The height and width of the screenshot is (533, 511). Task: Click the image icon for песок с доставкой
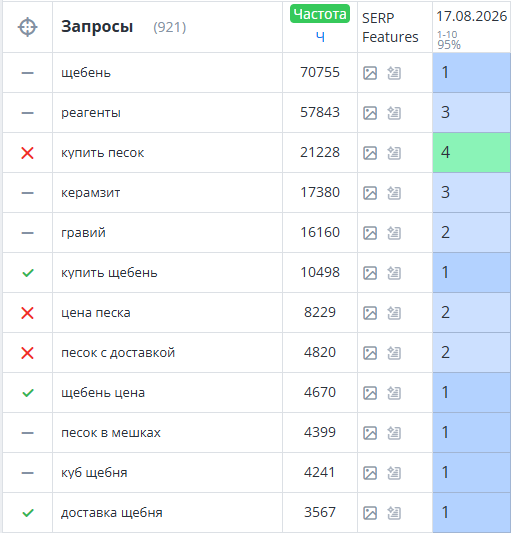(370, 353)
